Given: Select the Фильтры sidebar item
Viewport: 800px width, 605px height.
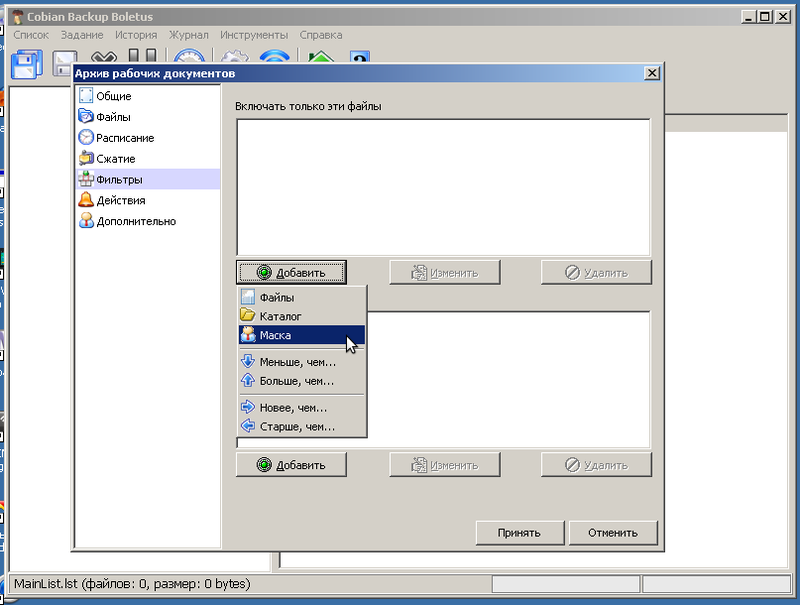Looking at the screenshot, I should (x=118, y=180).
